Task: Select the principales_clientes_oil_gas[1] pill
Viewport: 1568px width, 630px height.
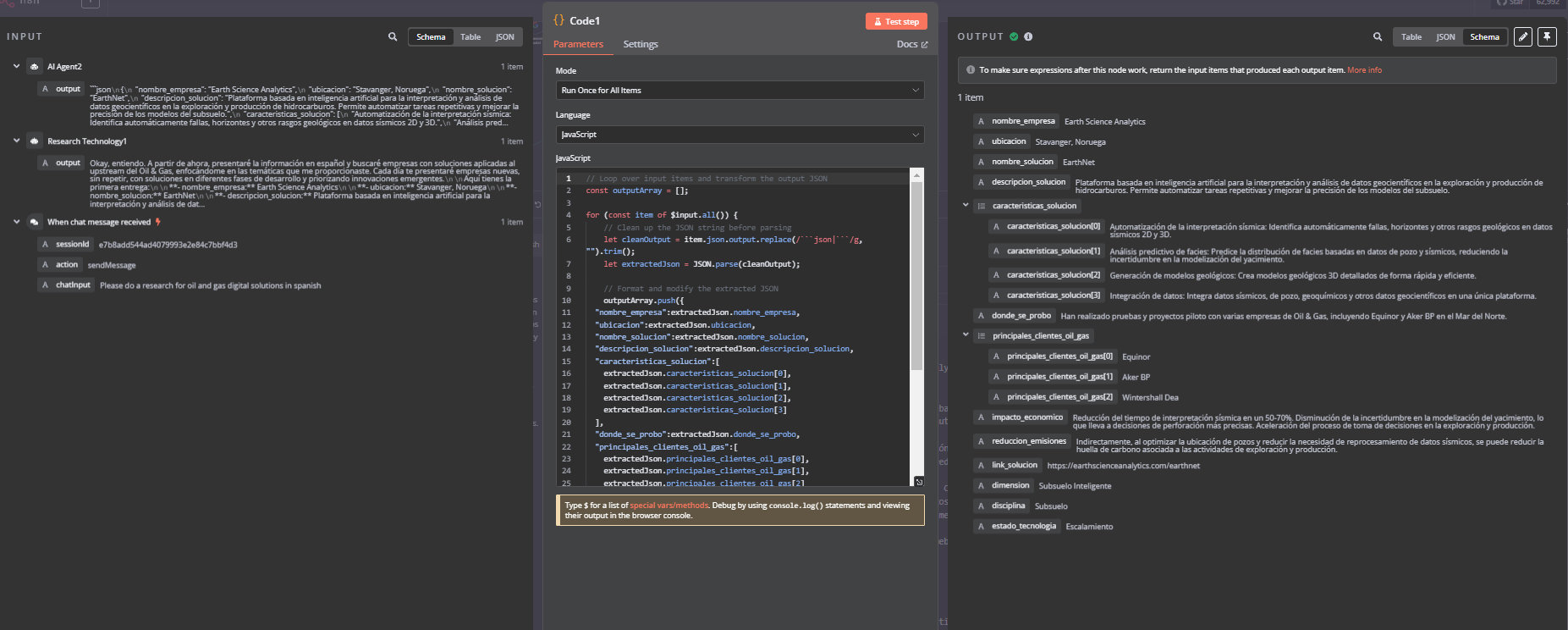Action: point(1052,376)
